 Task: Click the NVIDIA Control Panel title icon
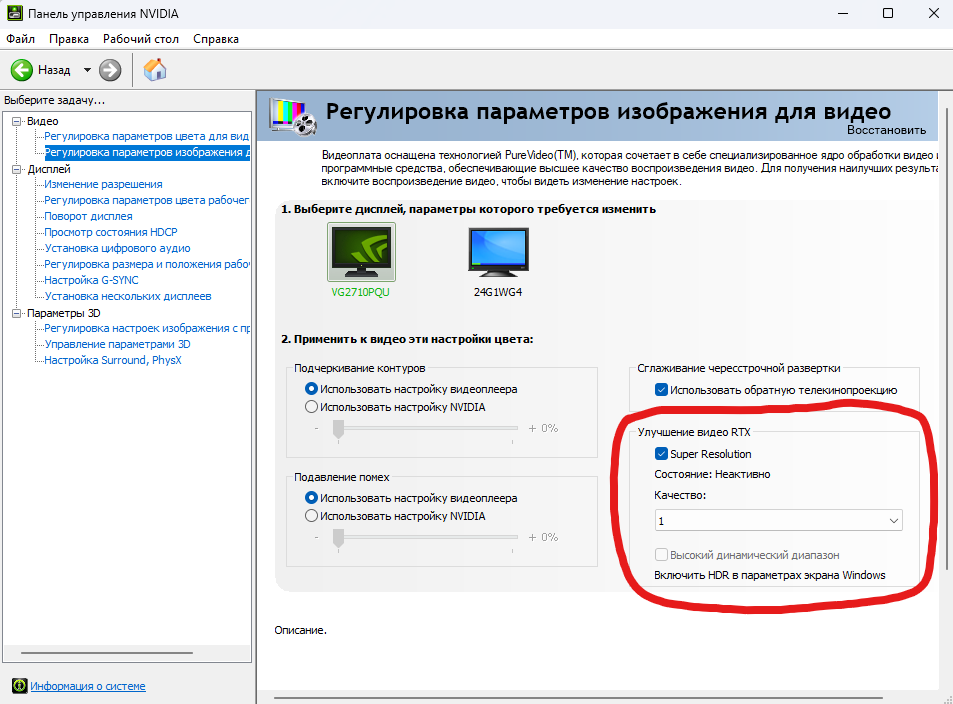tap(15, 13)
